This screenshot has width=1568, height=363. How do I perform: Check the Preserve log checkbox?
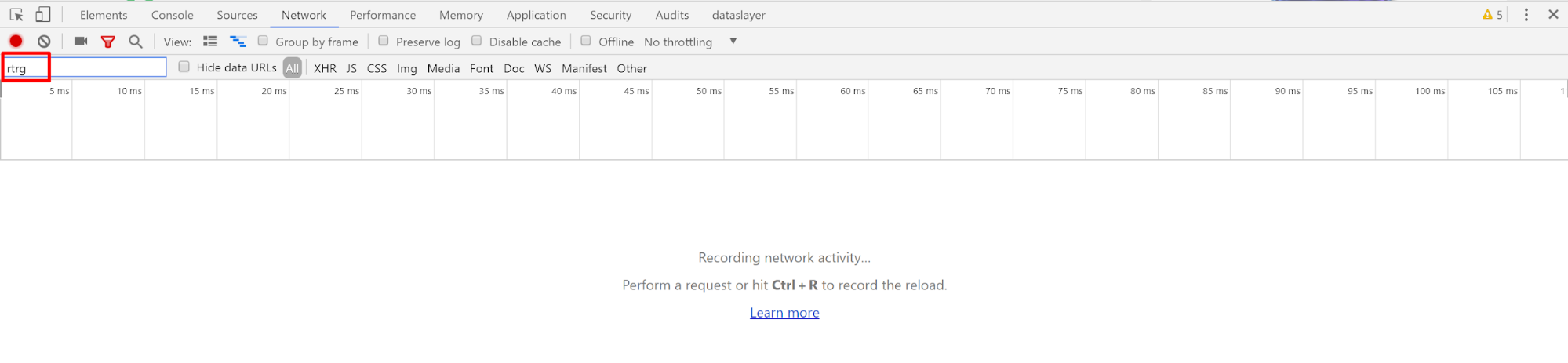(x=384, y=41)
